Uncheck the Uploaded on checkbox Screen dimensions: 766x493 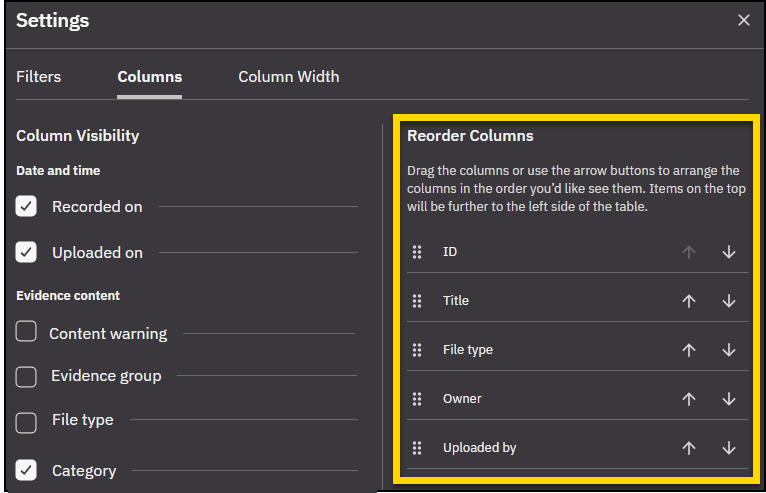(x=27, y=252)
